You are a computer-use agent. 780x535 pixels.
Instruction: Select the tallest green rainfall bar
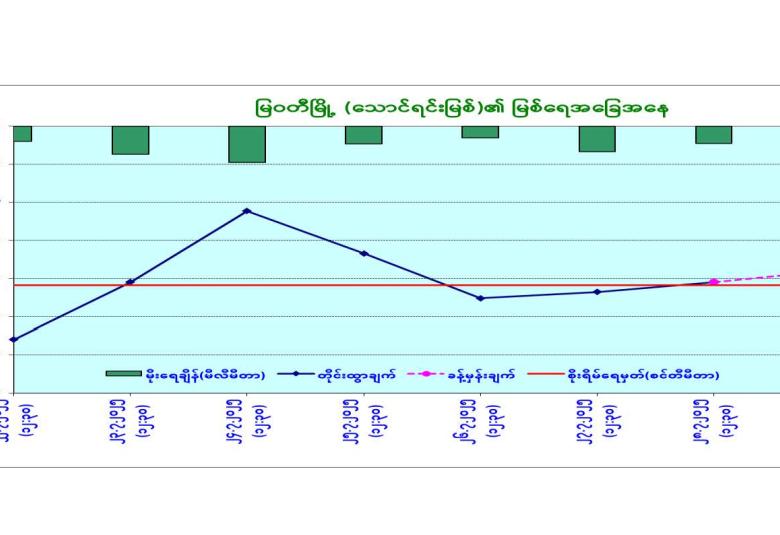247,144
